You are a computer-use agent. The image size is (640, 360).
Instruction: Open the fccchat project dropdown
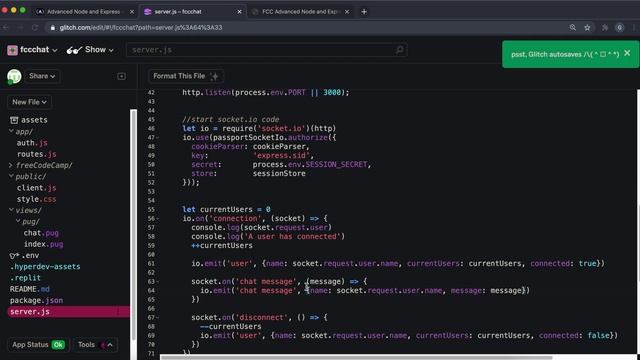tap(38, 50)
